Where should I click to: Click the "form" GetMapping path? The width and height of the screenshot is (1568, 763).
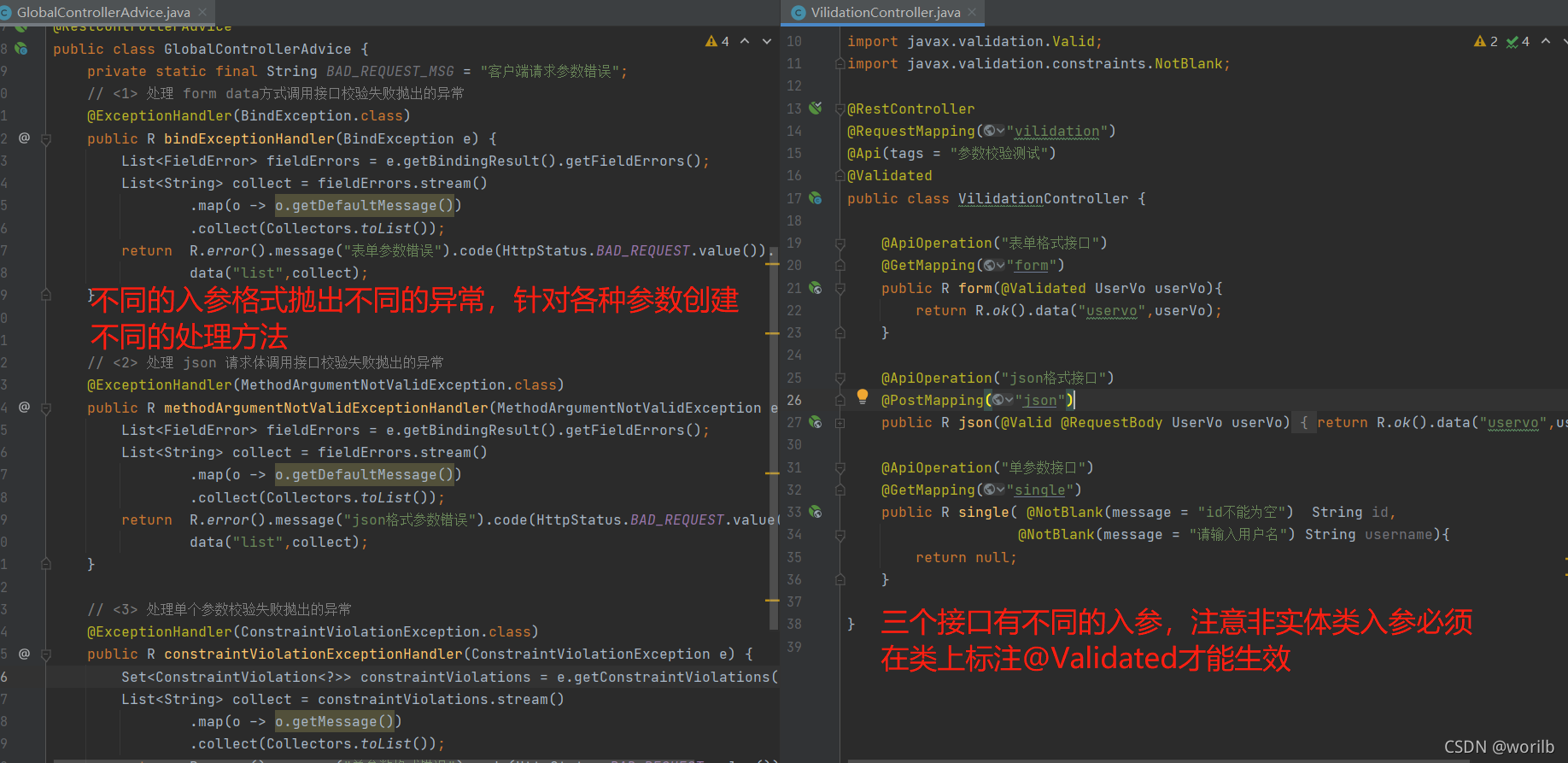1032,265
